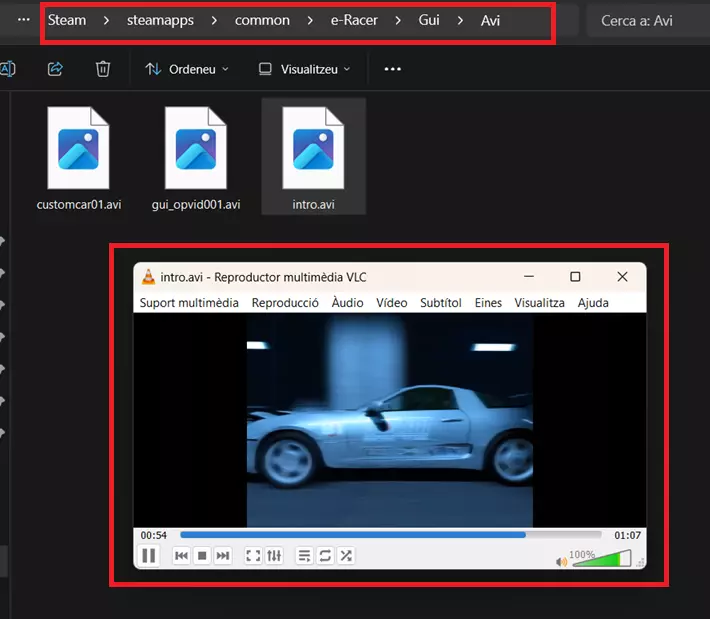Toggle random shuffle playback
710x619 pixels.
pos(345,556)
